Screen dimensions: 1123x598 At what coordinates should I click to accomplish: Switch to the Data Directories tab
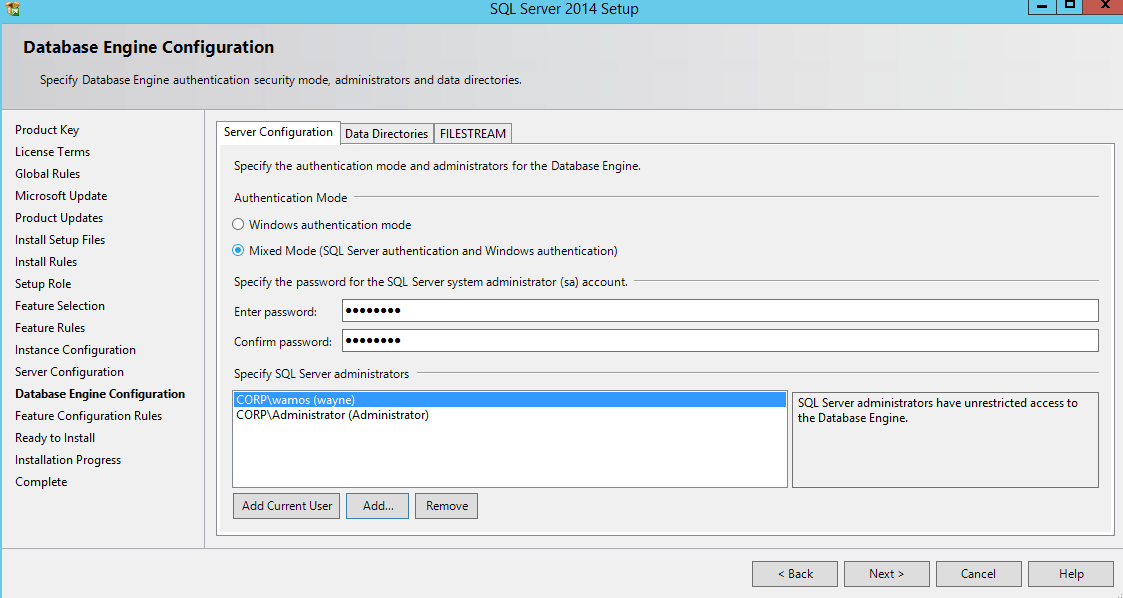(x=386, y=134)
